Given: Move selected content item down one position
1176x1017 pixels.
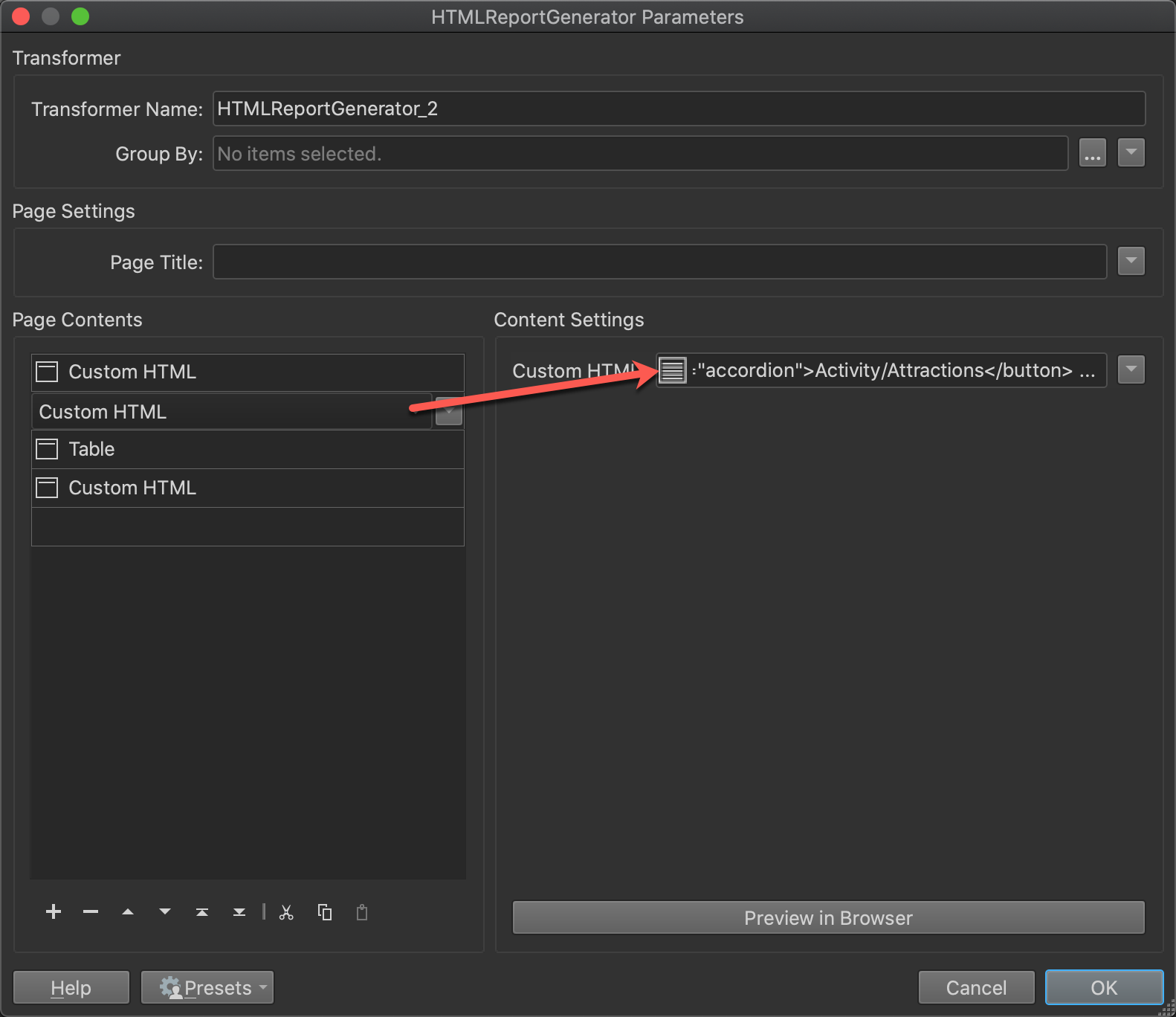Looking at the screenshot, I should click(x=165, y=912).
